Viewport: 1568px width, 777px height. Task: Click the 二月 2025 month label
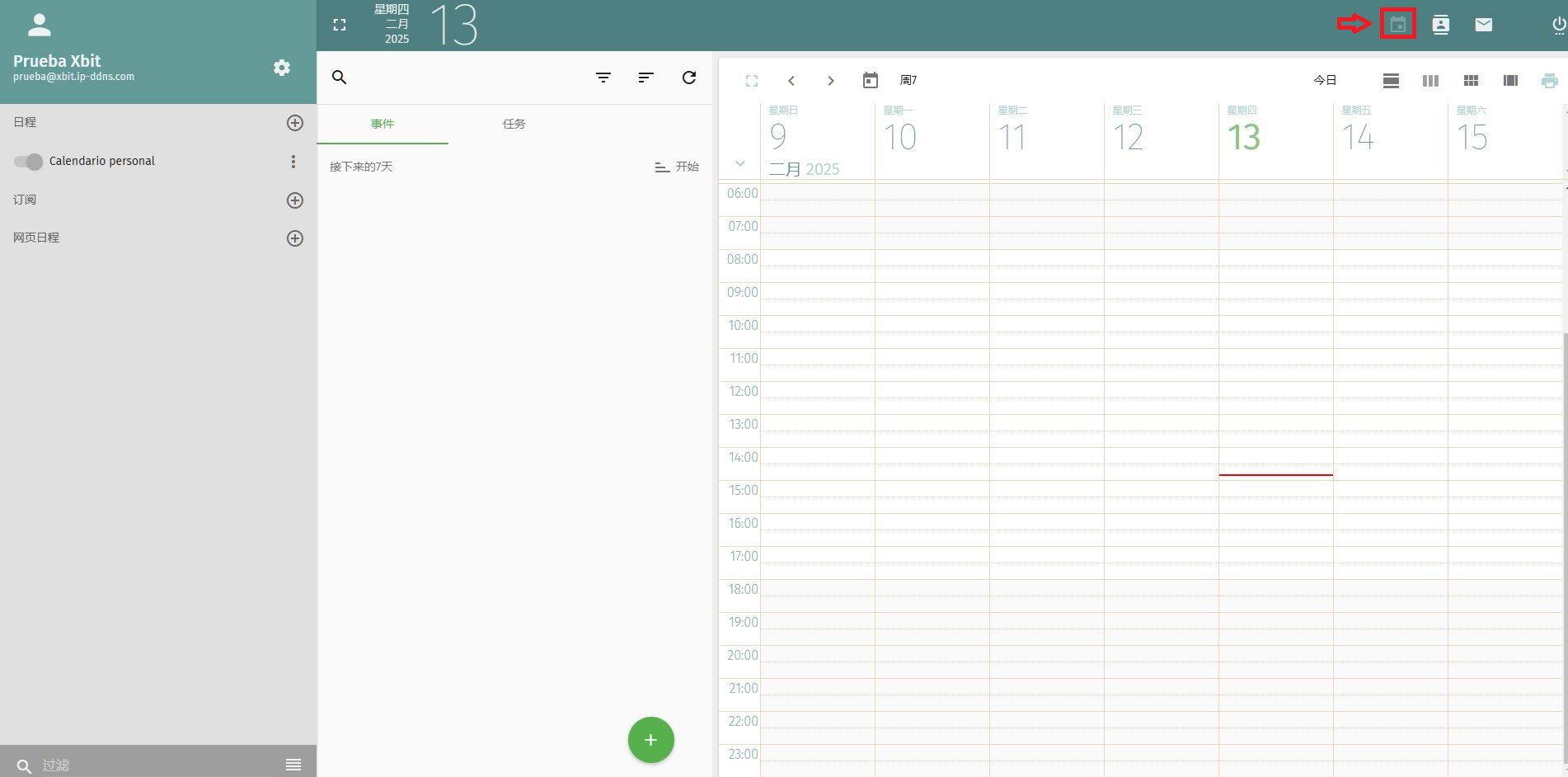pyautogui.click(x=804, y=169)
